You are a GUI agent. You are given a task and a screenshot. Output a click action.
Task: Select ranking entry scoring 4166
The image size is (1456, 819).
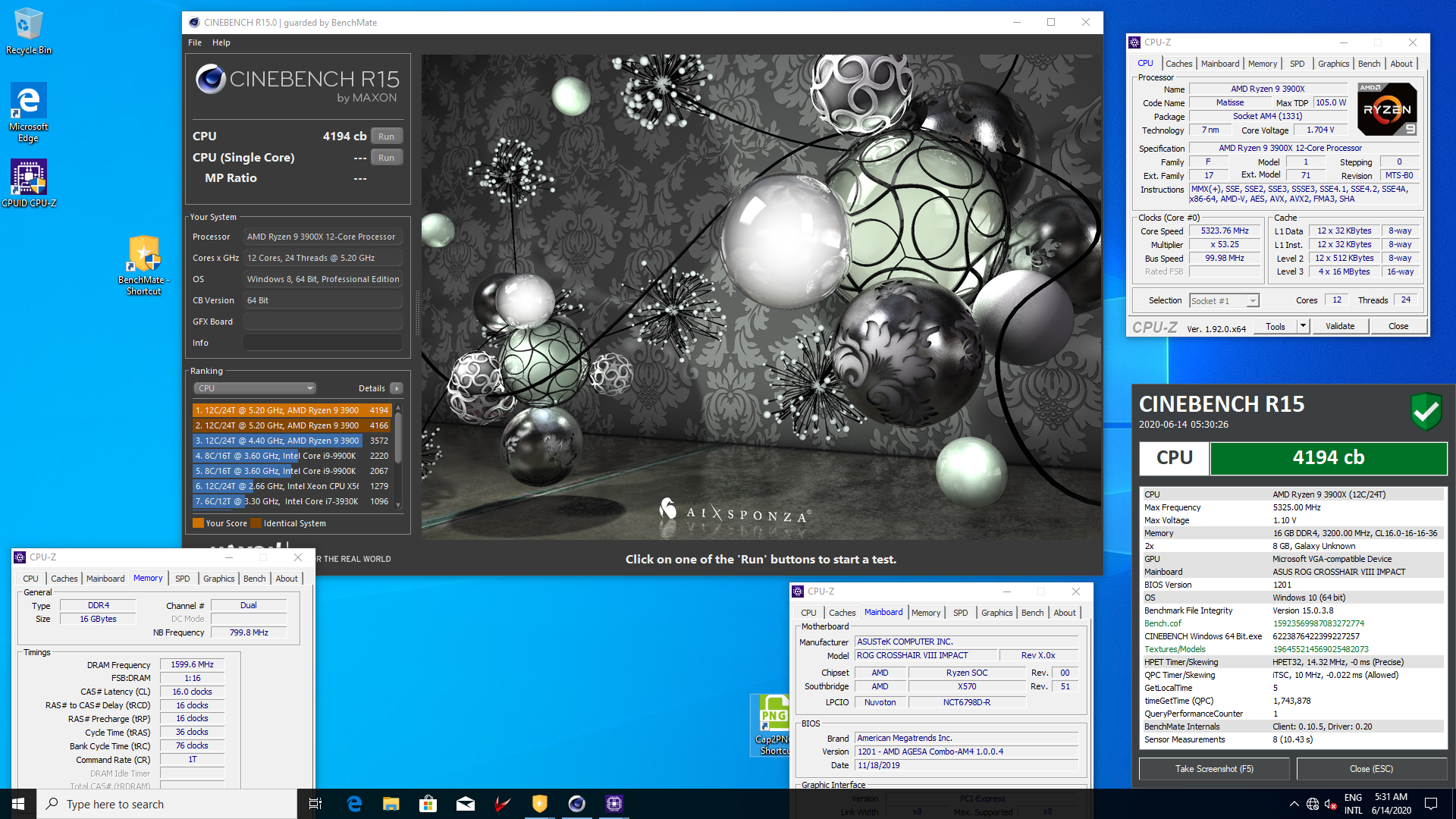click(292, 425)
